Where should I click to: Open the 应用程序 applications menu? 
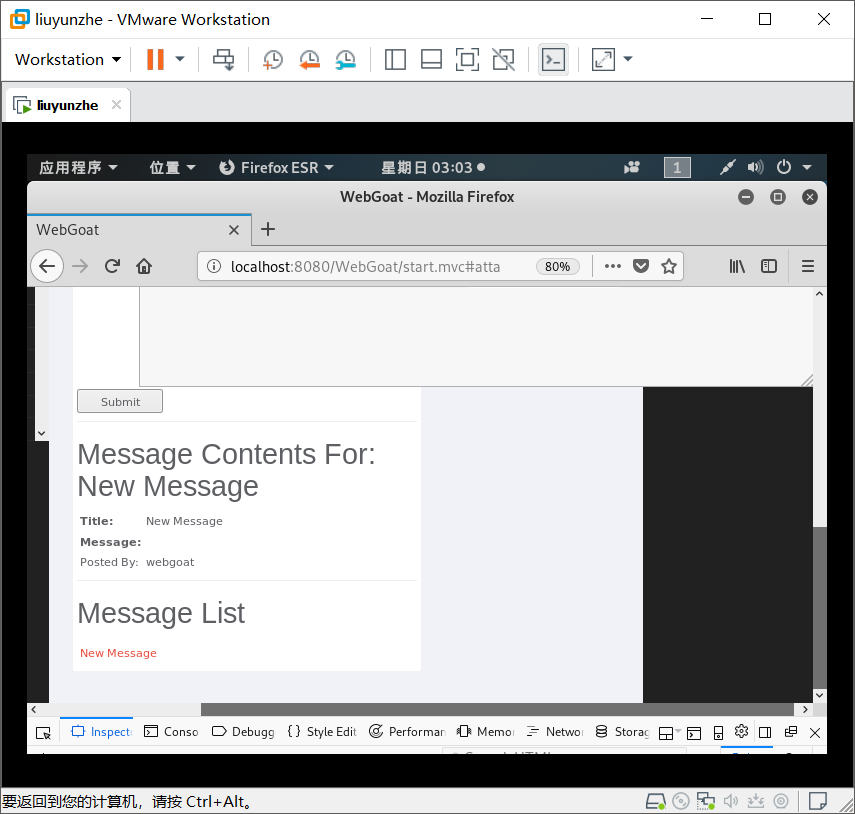pos(78,167)
